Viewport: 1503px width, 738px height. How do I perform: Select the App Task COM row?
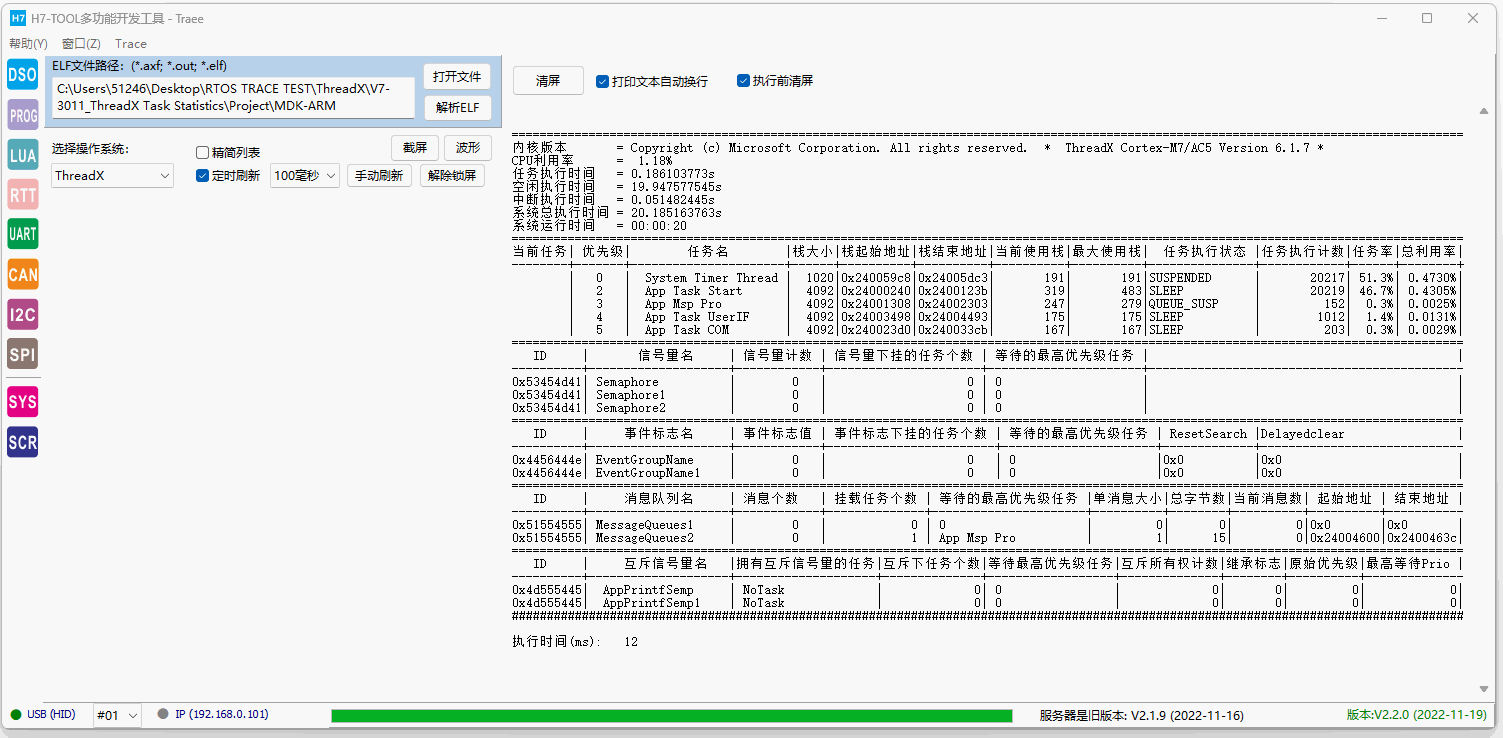pyautogui.click(x=985, y=330)
